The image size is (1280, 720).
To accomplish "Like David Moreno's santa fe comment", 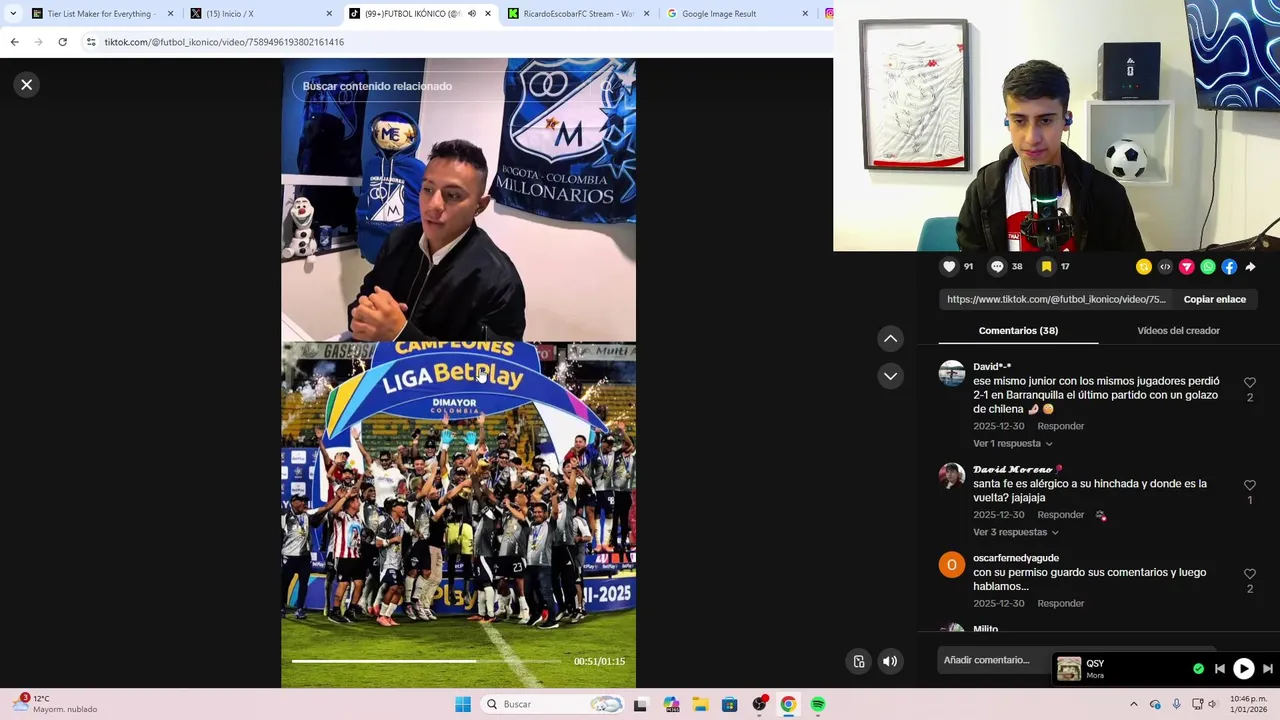I will [x=1250, y=485].
